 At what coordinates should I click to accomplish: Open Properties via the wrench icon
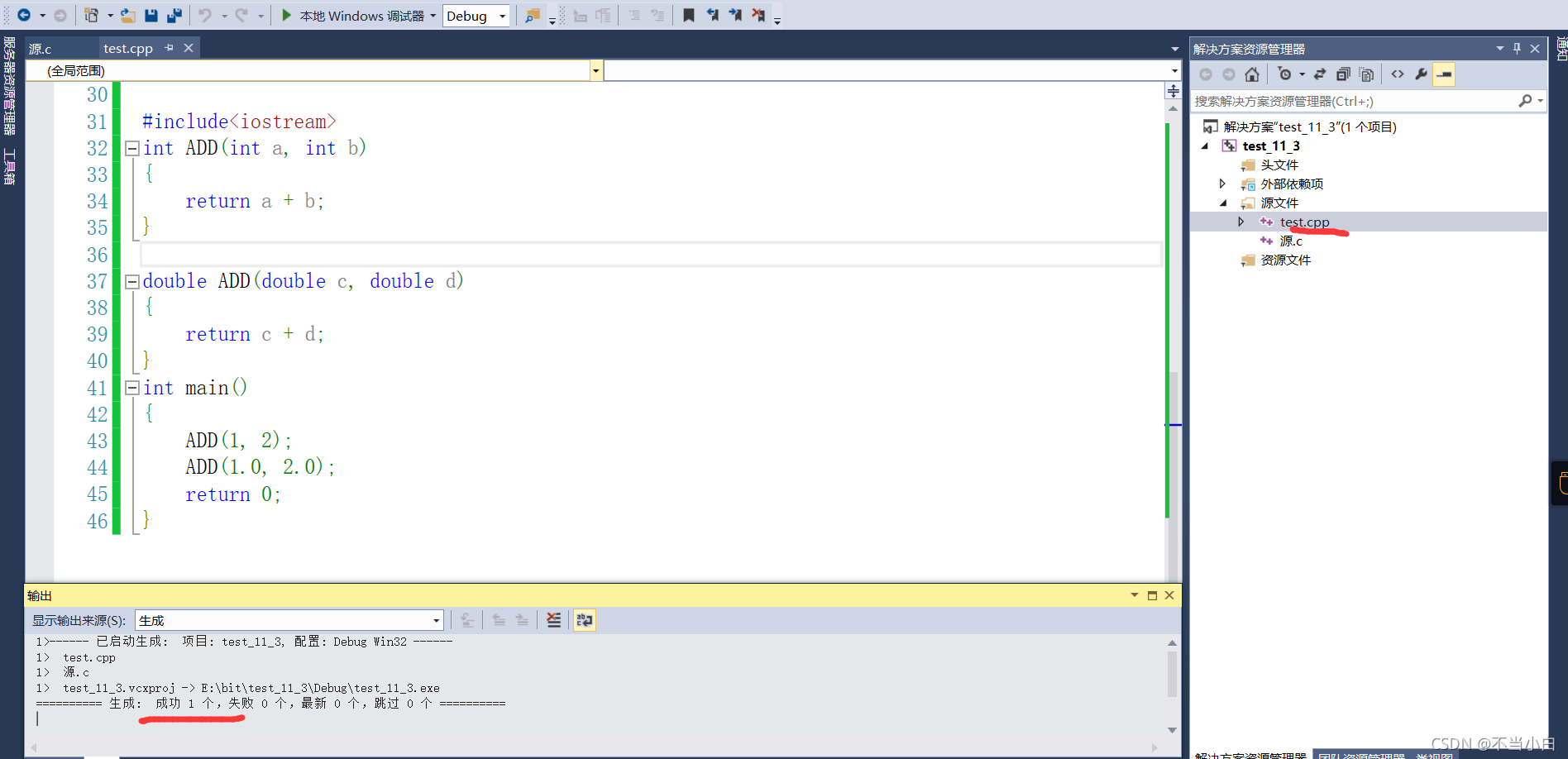pos(1421,74)
